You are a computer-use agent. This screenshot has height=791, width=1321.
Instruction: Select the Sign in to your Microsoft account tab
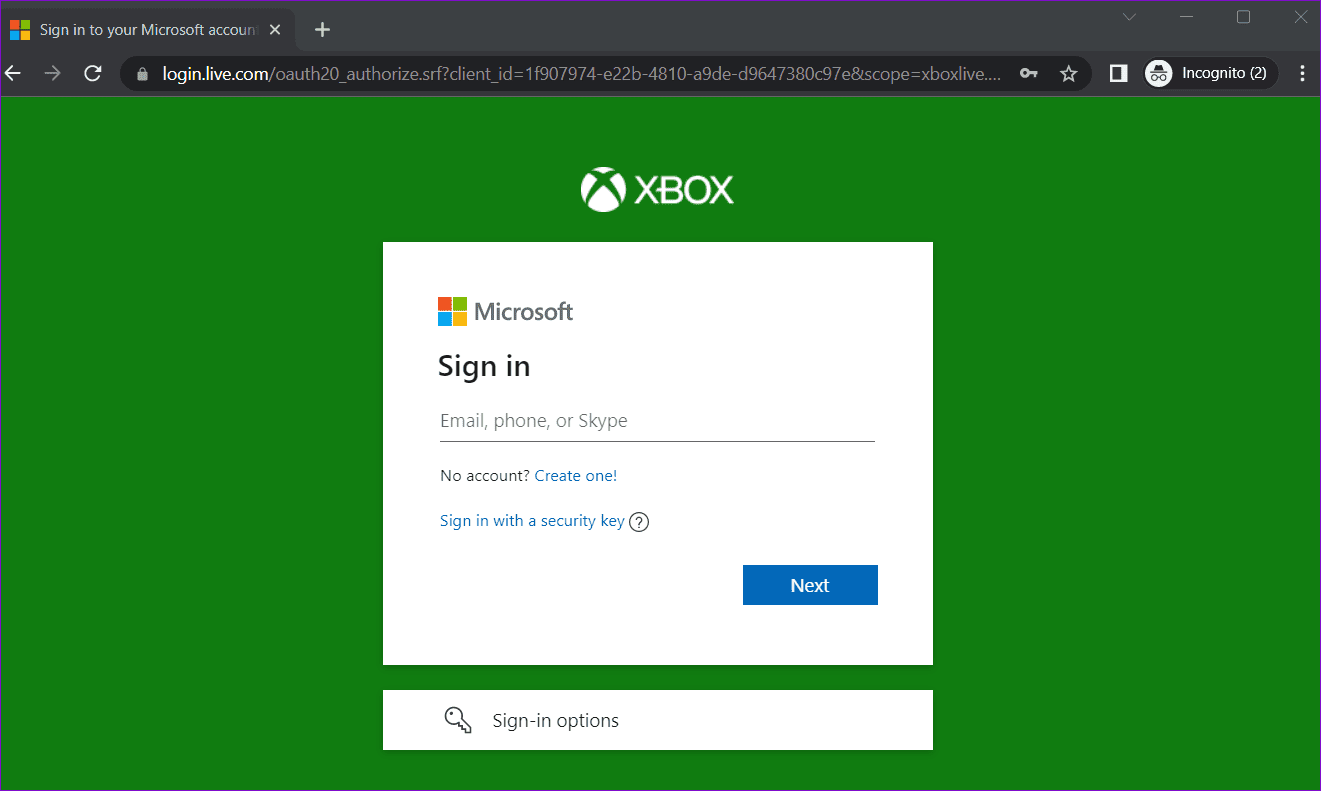148,30
